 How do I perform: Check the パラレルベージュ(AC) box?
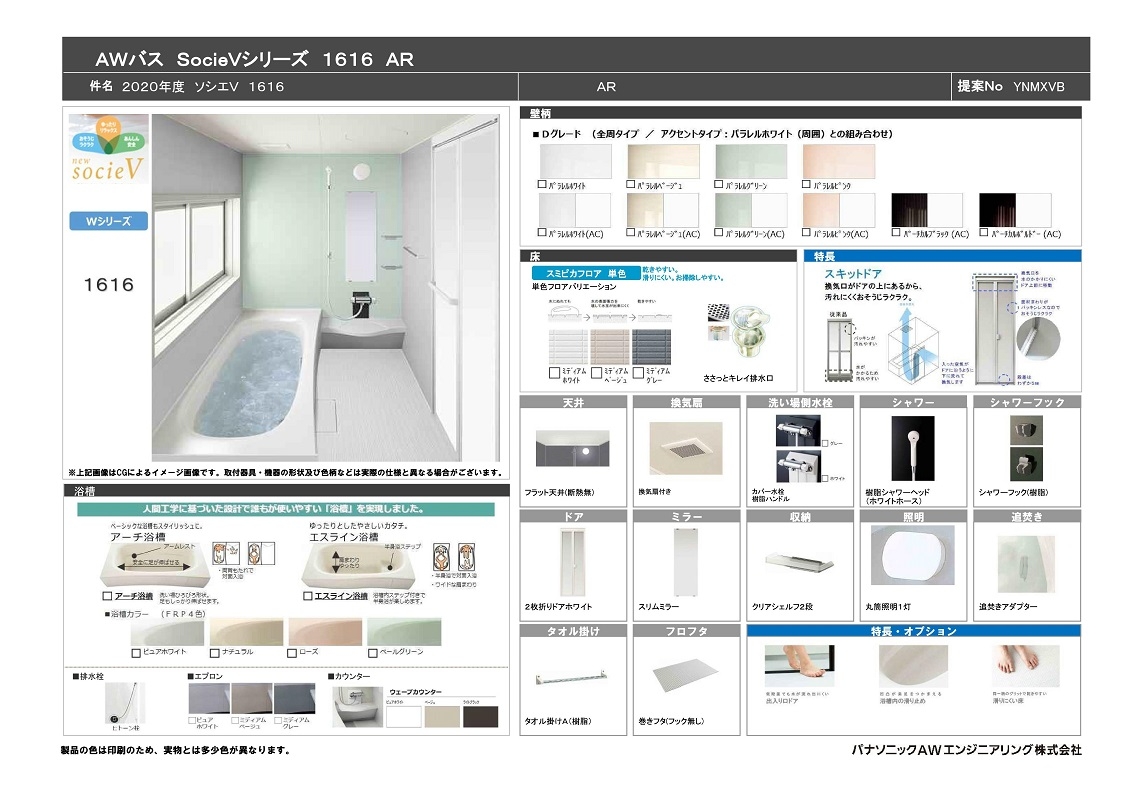coord(630,232)
